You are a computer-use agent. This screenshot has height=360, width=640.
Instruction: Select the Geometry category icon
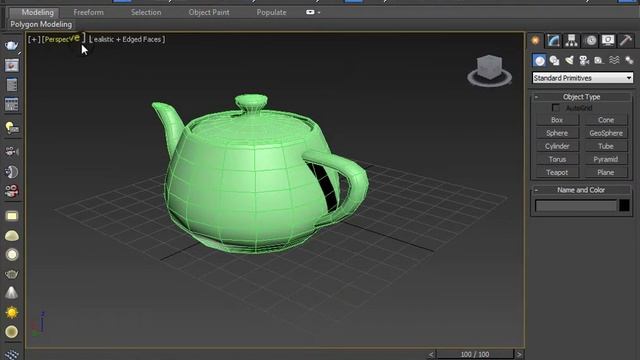coord(539,60)
